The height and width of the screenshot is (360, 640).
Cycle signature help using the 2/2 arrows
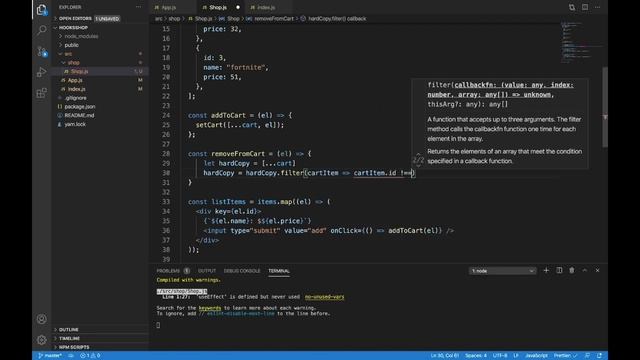pyautogui.click(x=418, y=160)
